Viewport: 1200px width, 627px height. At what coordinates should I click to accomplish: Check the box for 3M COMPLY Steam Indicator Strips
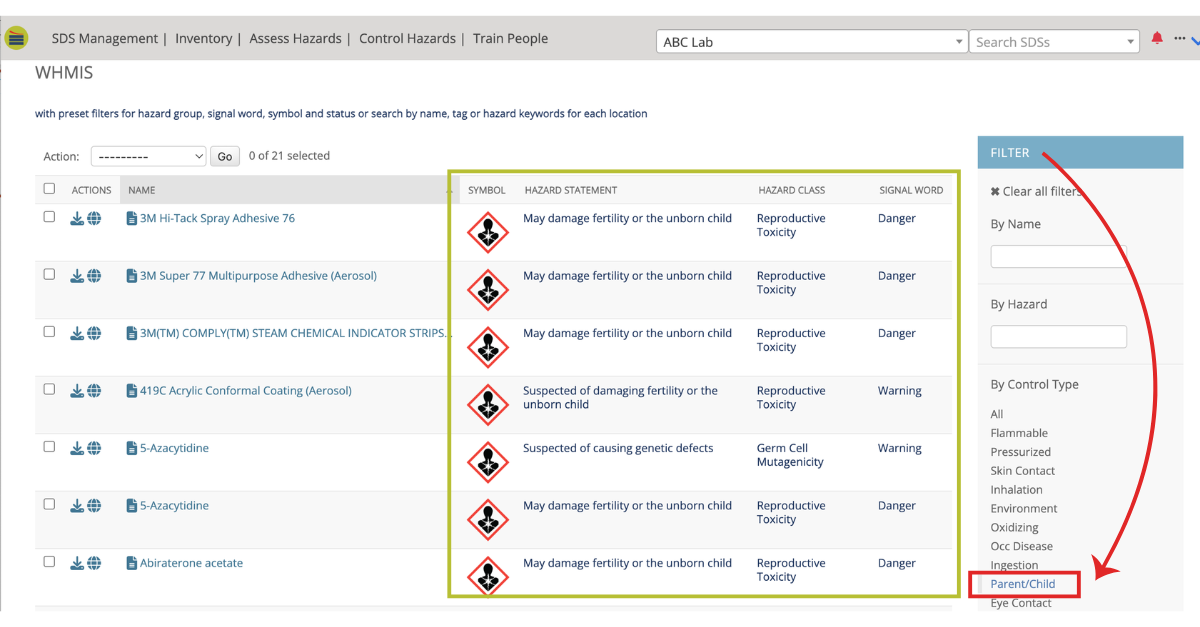[49, 332]
